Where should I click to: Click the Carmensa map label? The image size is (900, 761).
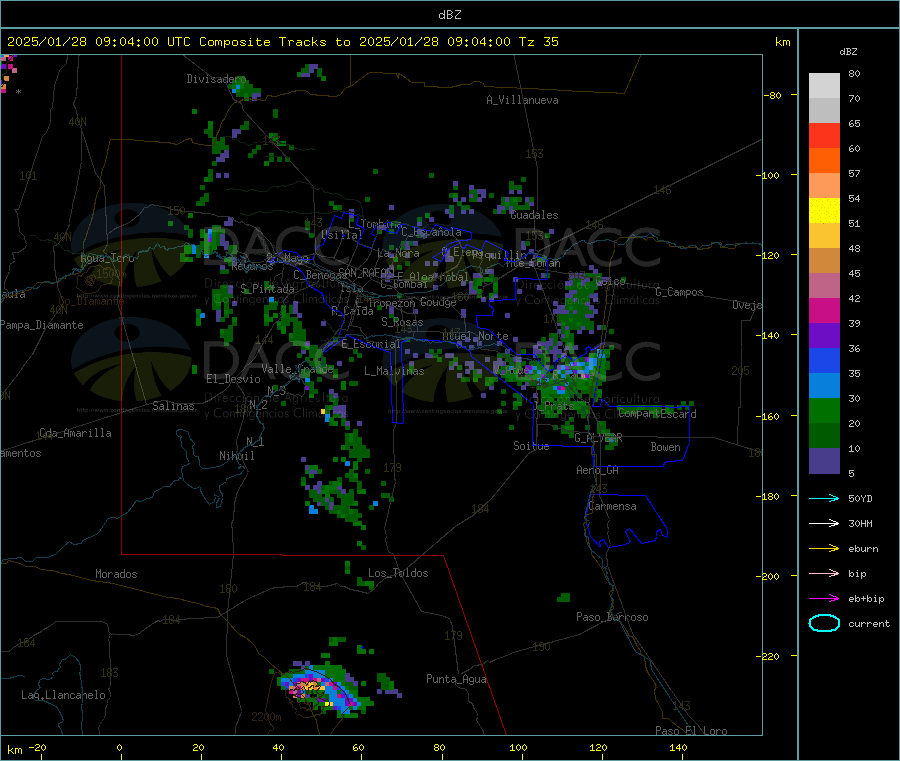click(612, 507)
